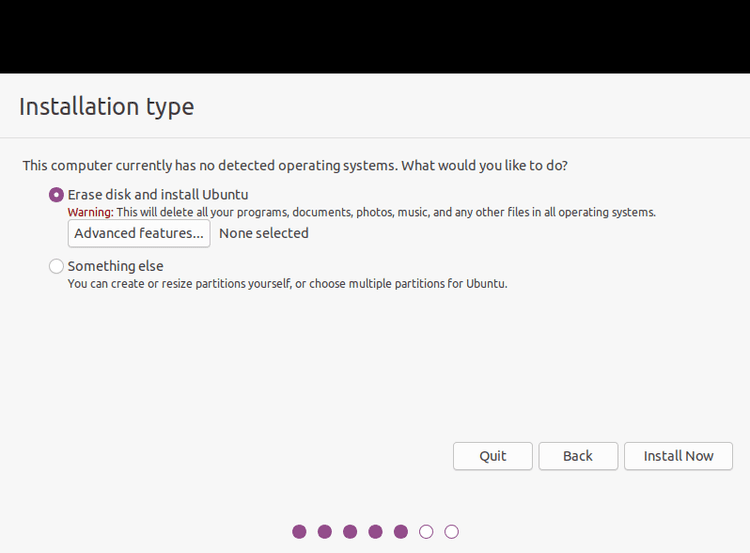Image resolution: width=750 pixels, height=553 pixels.
Task: Click the first filled progress dot
Action: pos(299,531)
